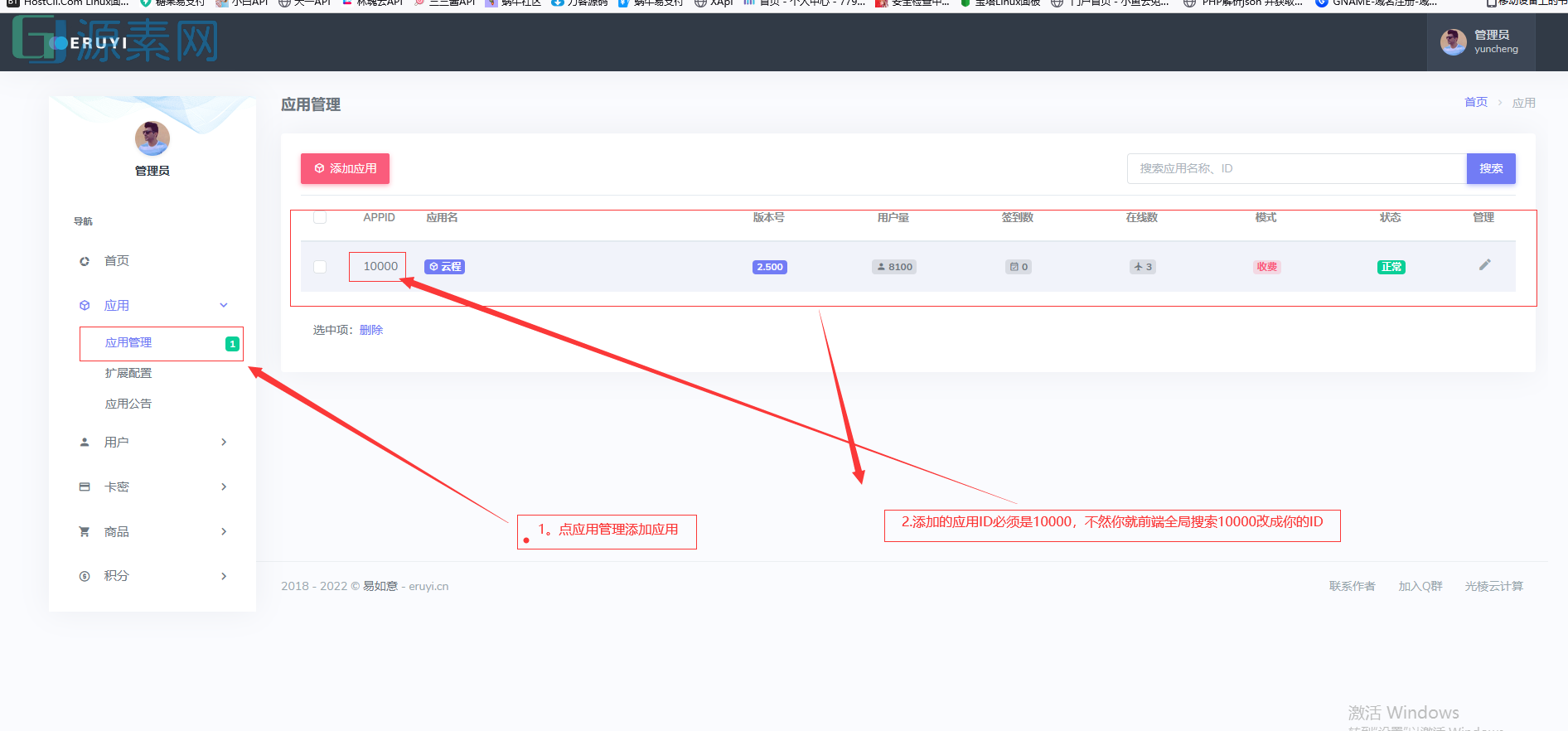Expand the 卡密 sidebar menu arrow
This screenshot has height=731, width=1568.
(224, 487)
